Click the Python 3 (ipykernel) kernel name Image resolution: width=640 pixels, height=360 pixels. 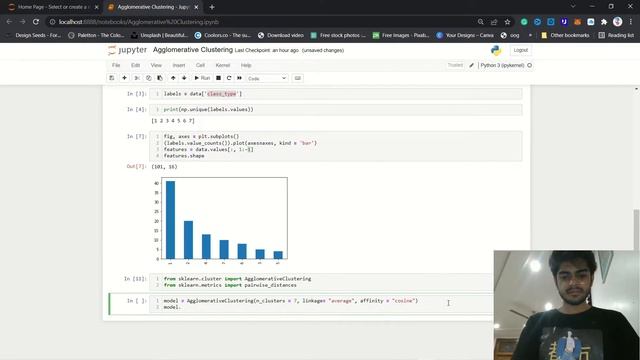point(502,65)
